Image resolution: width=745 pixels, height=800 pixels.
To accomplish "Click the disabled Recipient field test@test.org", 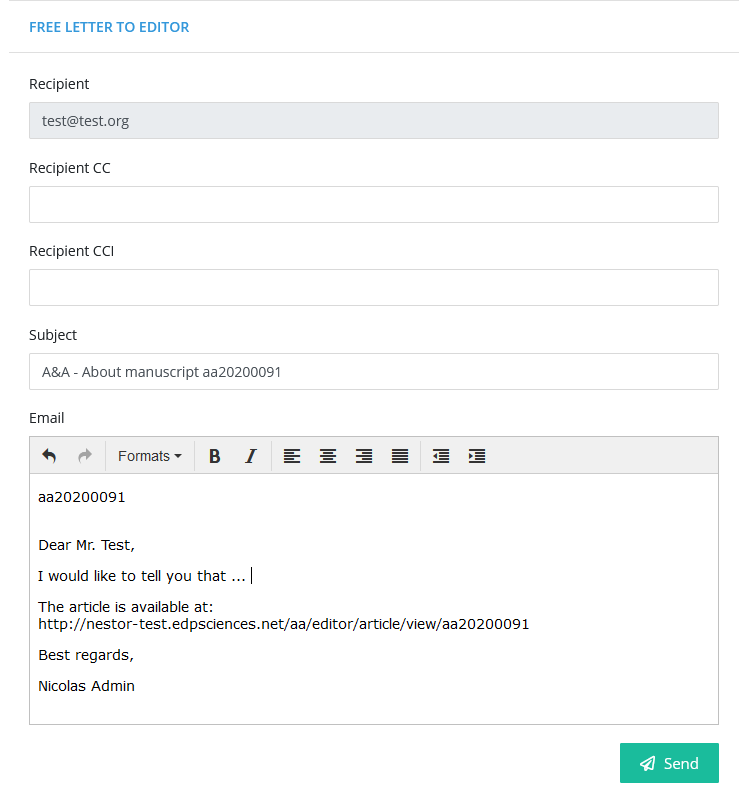I will coord(374,120).
